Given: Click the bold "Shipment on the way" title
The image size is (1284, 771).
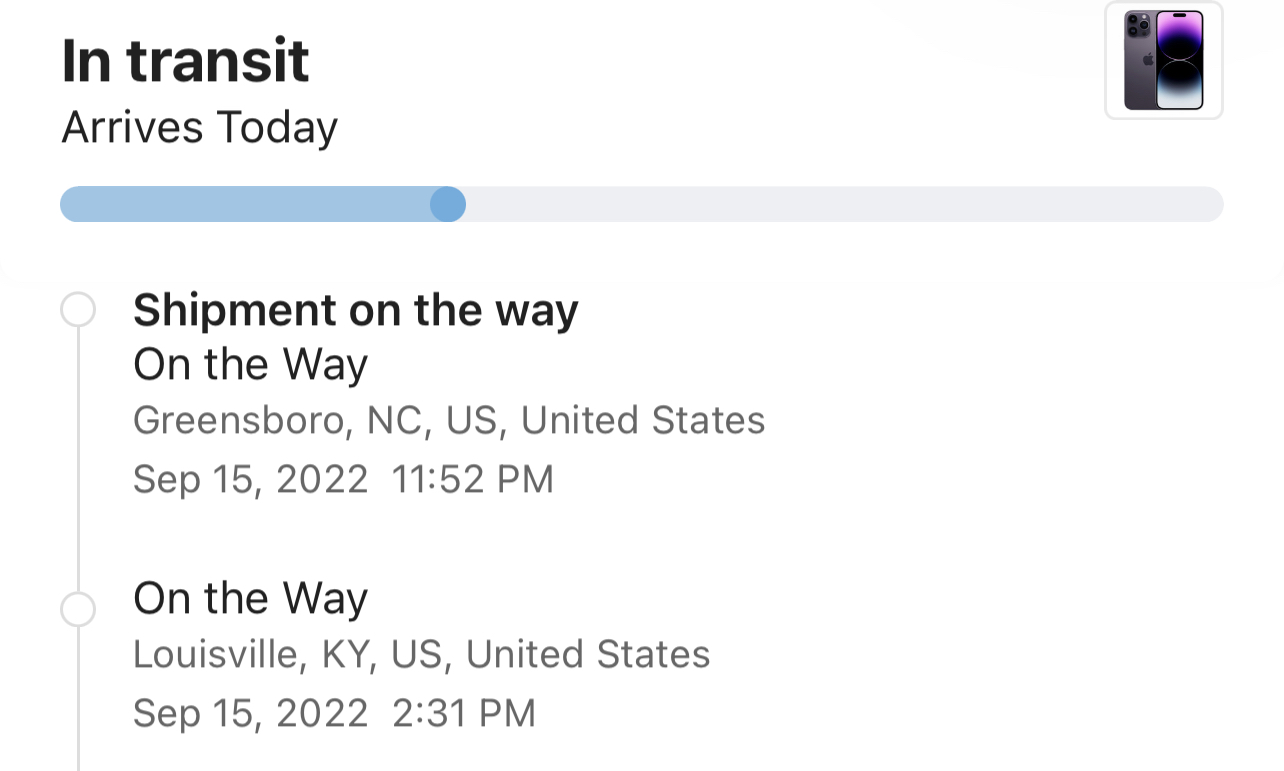Looking at the screenshot, I should point(355,310).
